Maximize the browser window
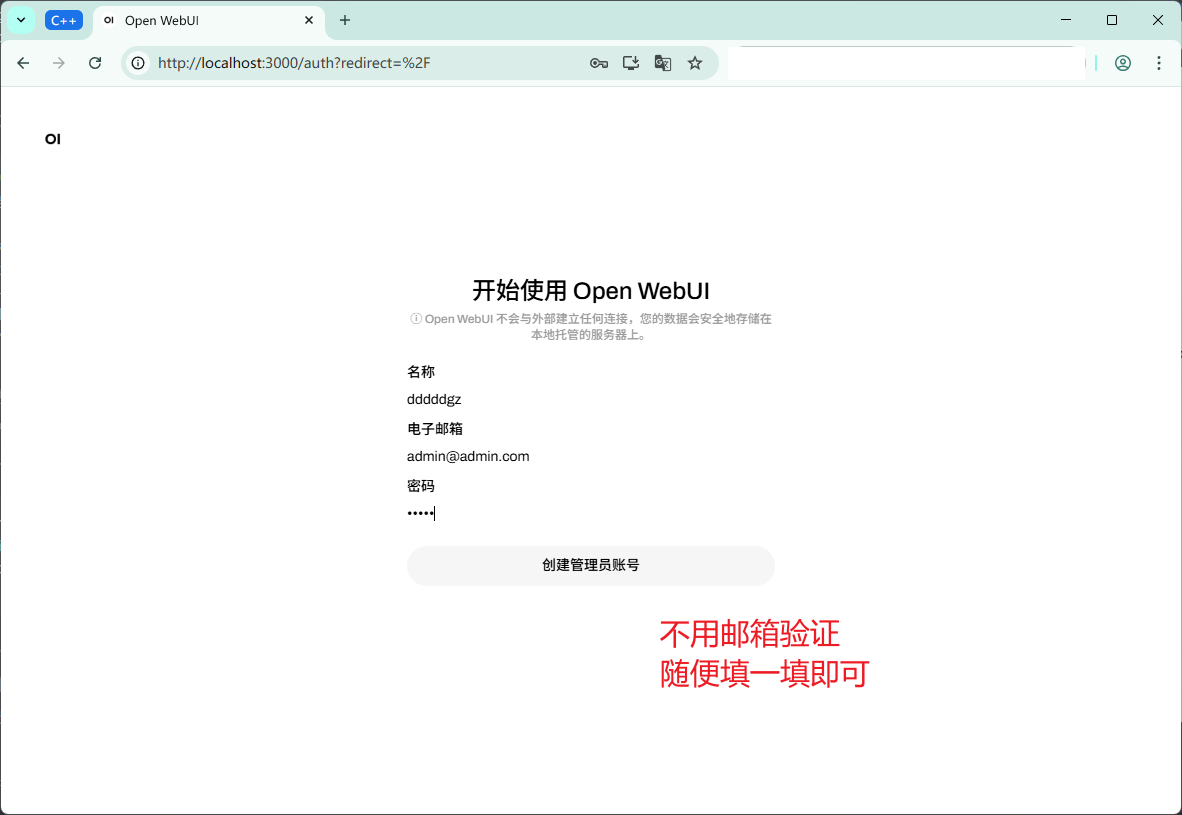Screen dimensions: 1182x815 click(x=1112, y=20)
